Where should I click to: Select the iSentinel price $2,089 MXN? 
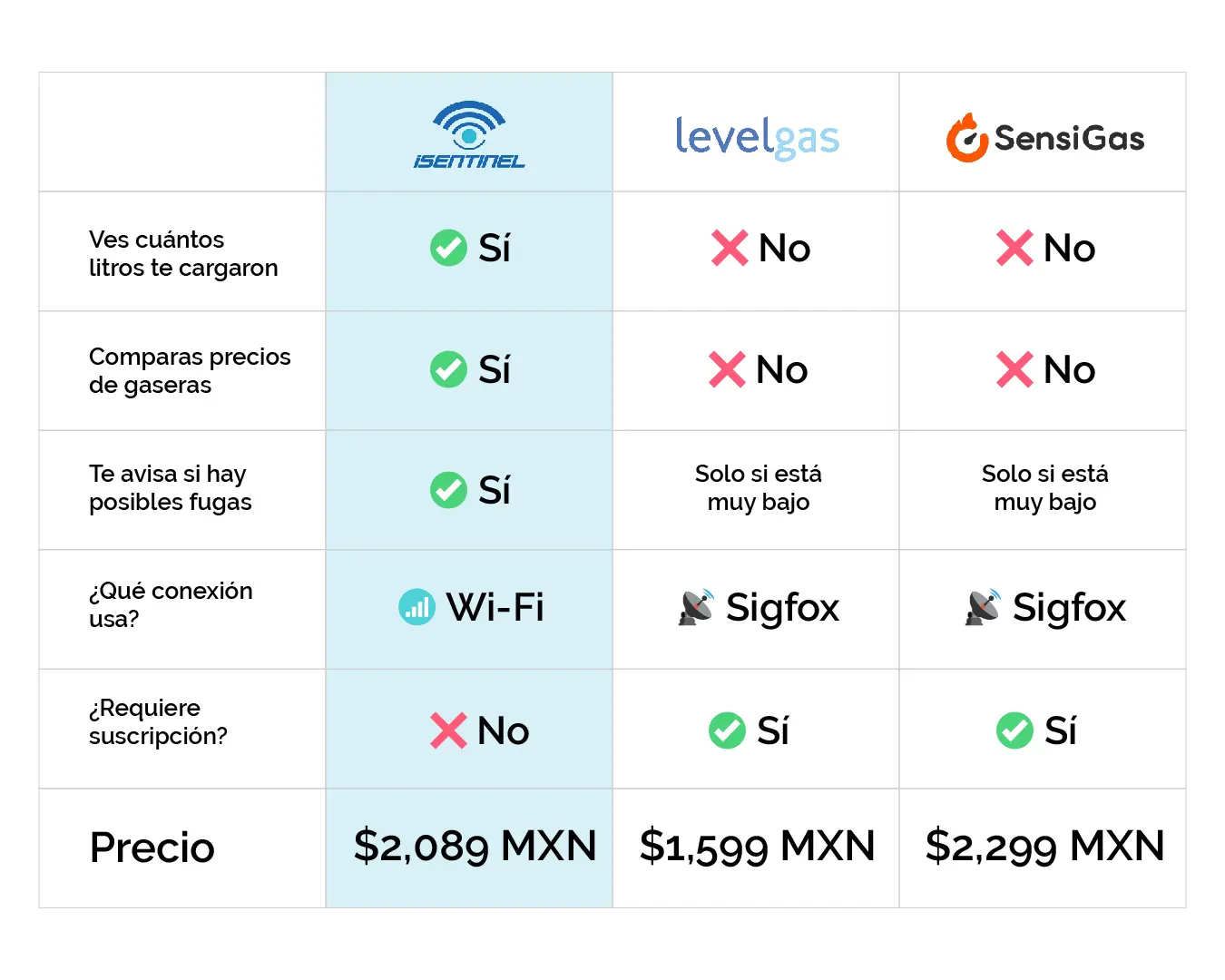click(475, 847)
